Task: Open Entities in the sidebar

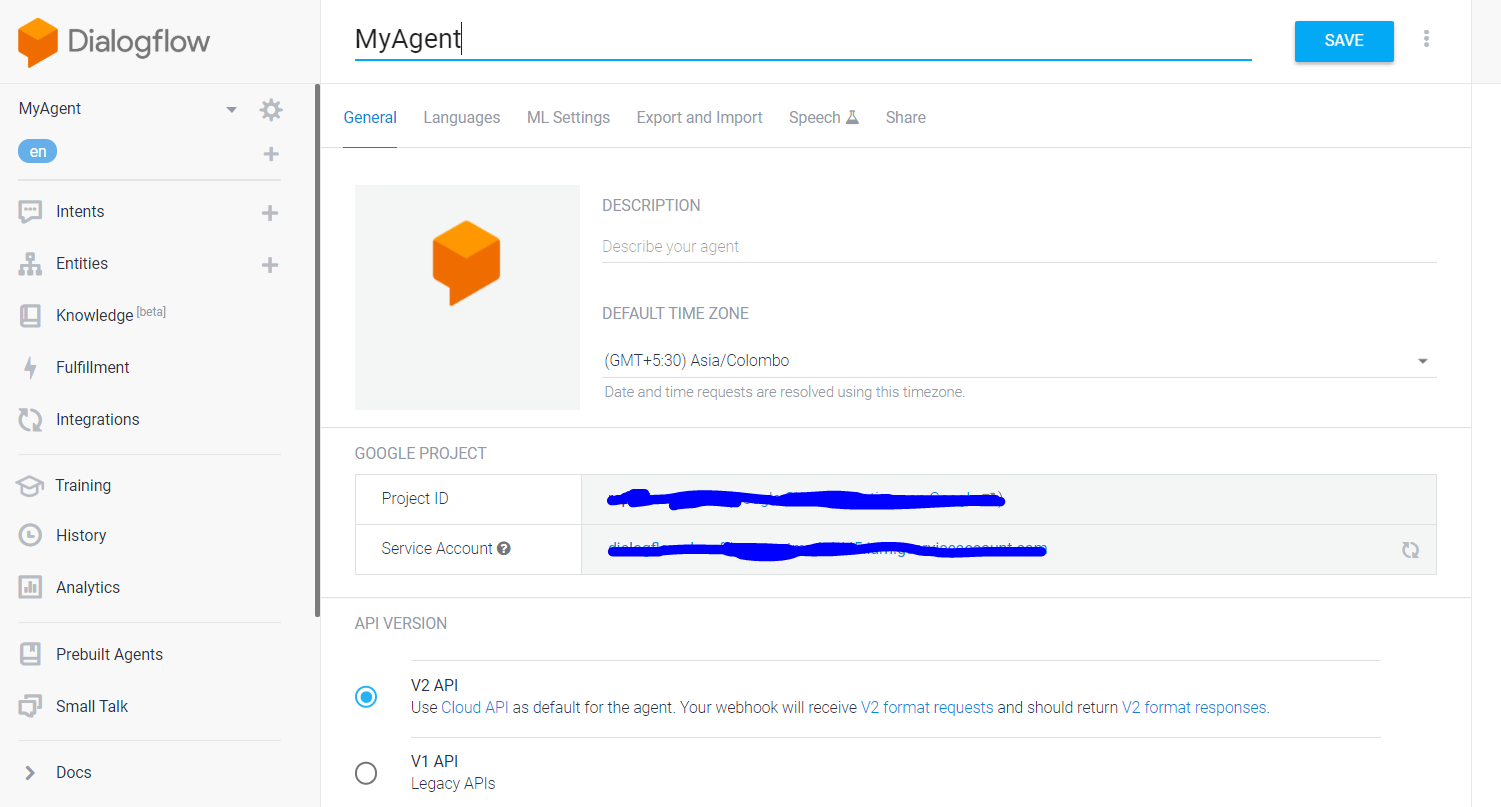Action: point(82,264)
